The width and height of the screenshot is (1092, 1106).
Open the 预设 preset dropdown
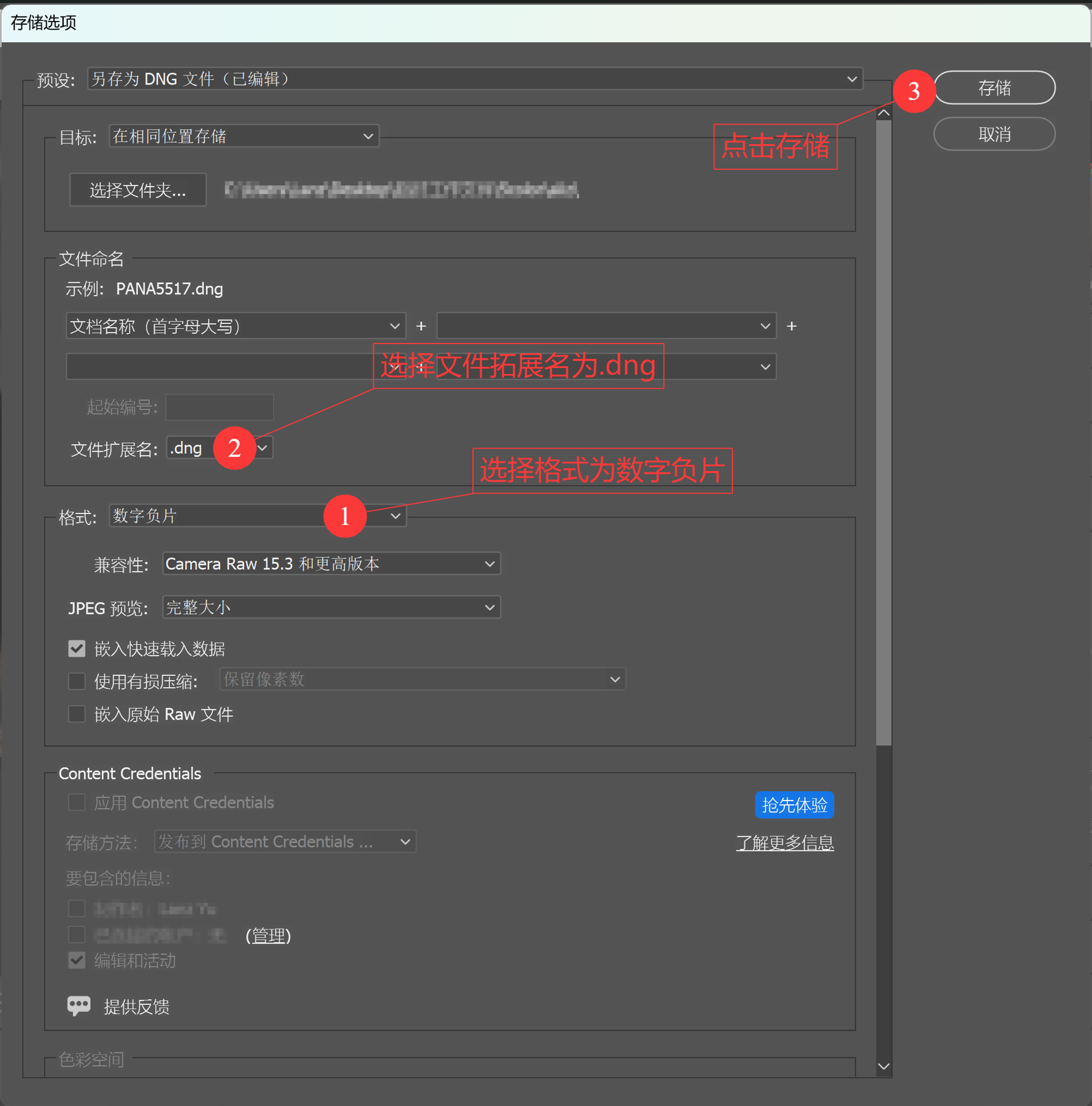(x=475, y=79)
